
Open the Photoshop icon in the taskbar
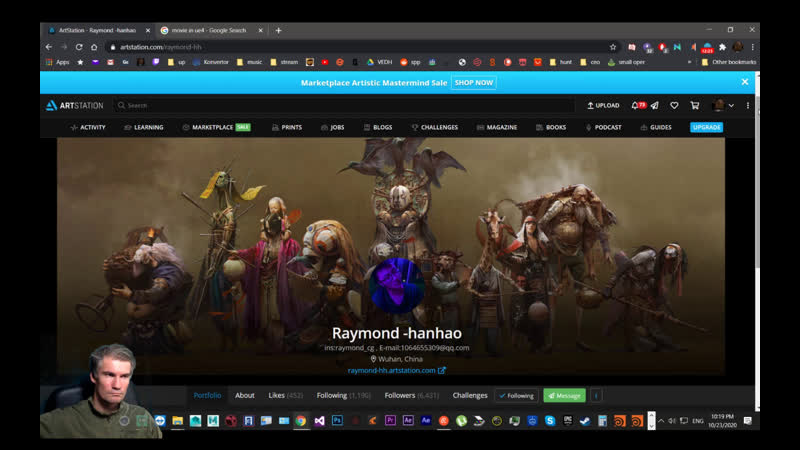(338, 421)
